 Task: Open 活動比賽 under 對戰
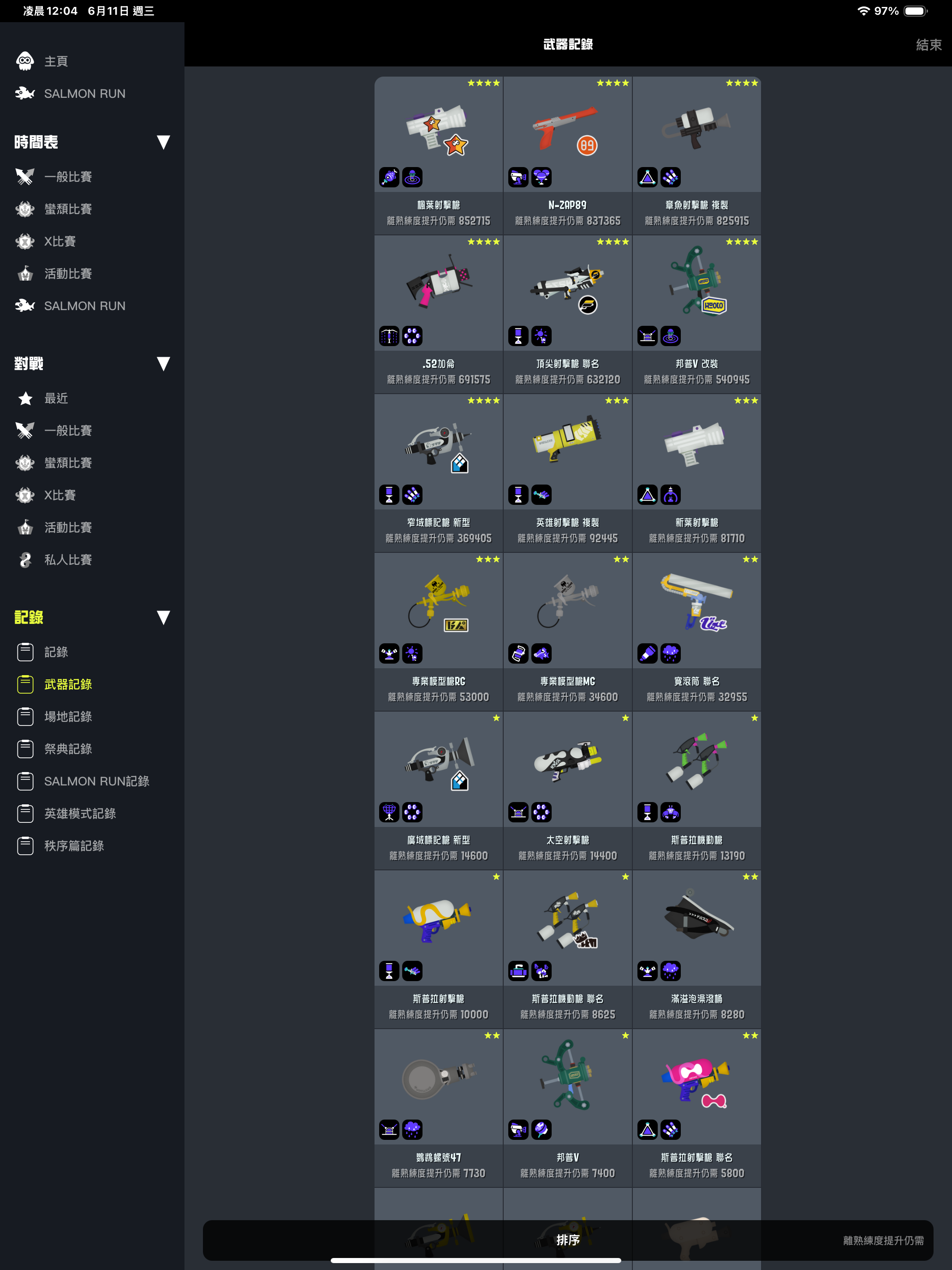68,527
